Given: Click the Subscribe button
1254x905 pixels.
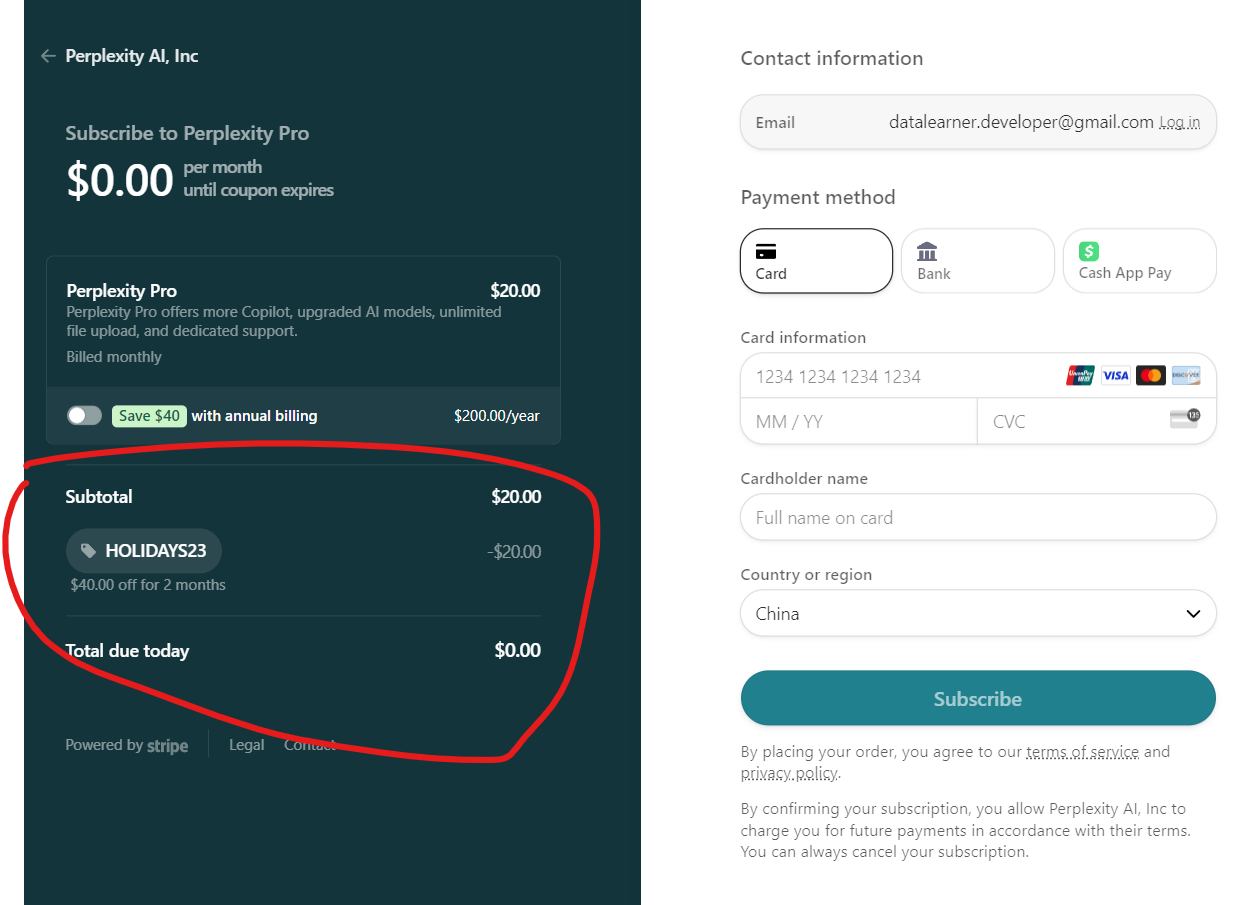Looking at the screenshot, I should click(x=978, y=698).
